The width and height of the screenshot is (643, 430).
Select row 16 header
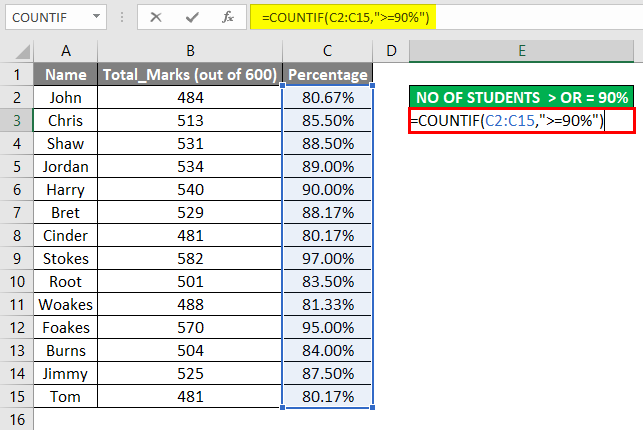[x=17, y=419]
